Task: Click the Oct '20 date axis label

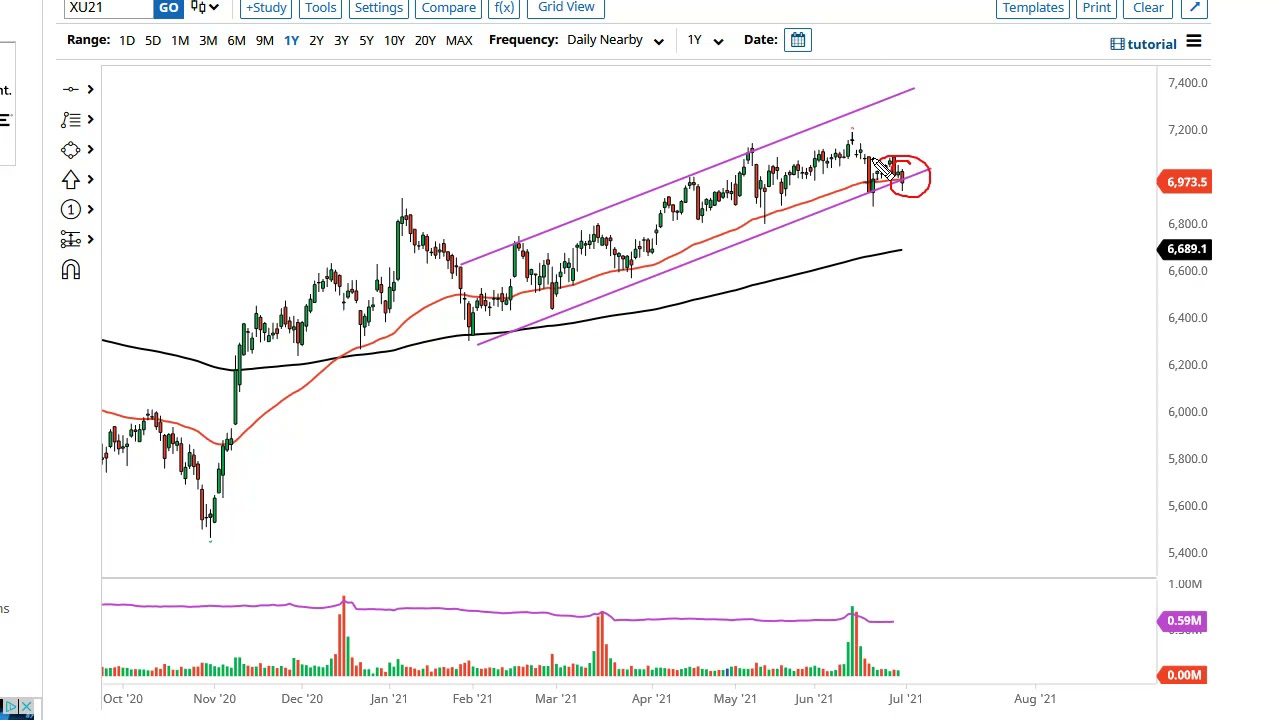Action: coord(123,699)
